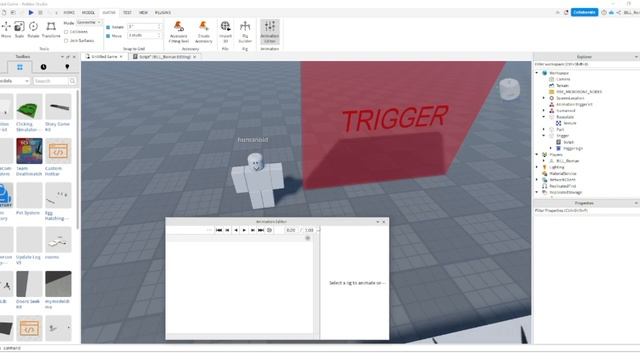This screenshot has width=640, height=360.
Task: Open the Toolbox marketplace grid tab
Action: [20, 67]
